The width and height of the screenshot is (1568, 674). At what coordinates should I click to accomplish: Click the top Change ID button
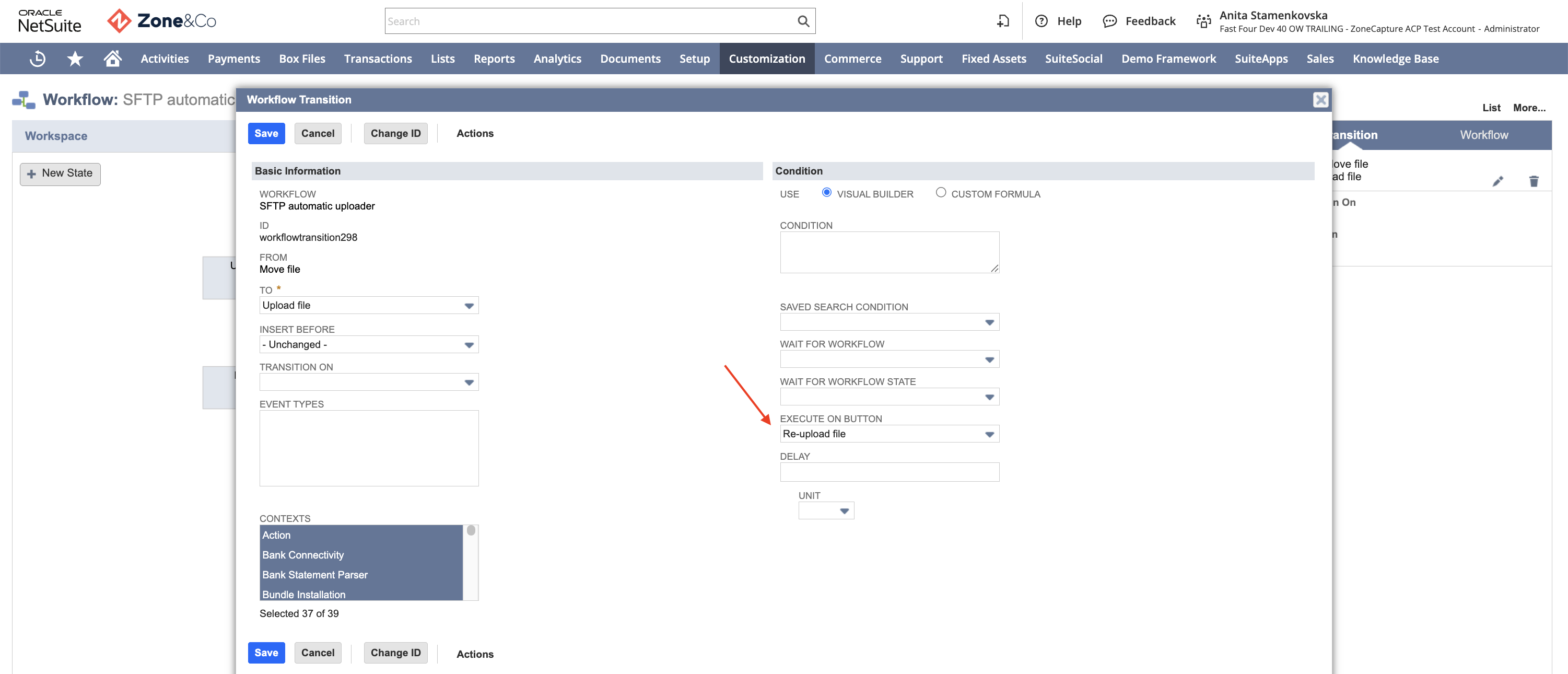point(395,133)
